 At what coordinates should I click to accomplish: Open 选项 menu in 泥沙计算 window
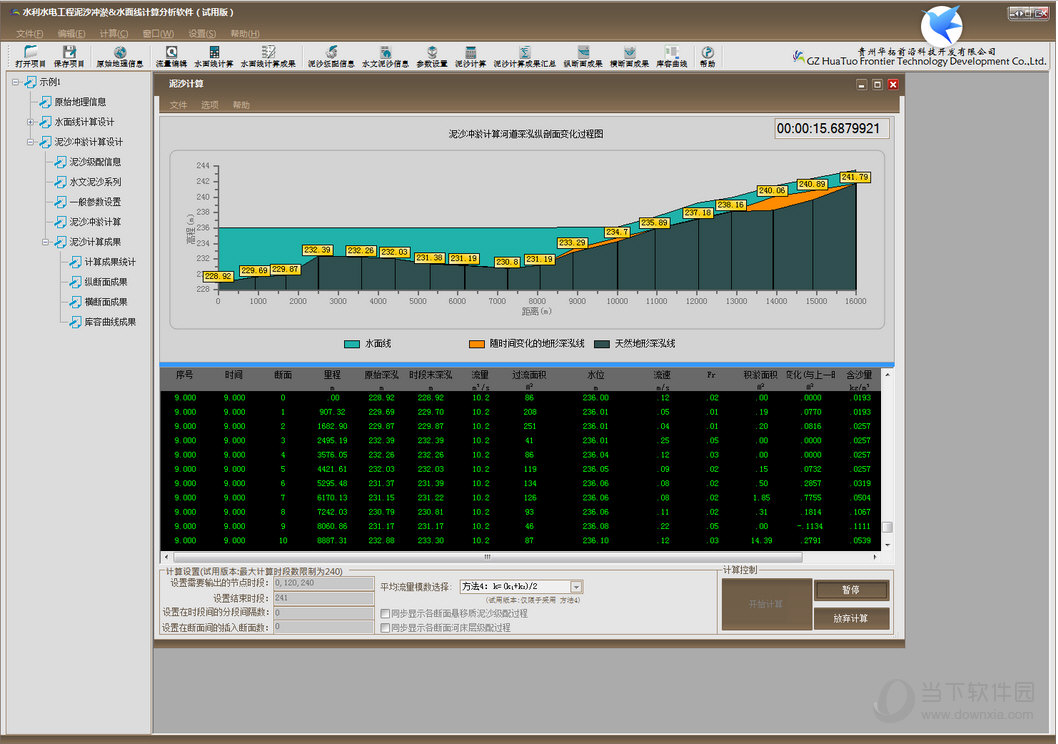click(x=210, y=105)
